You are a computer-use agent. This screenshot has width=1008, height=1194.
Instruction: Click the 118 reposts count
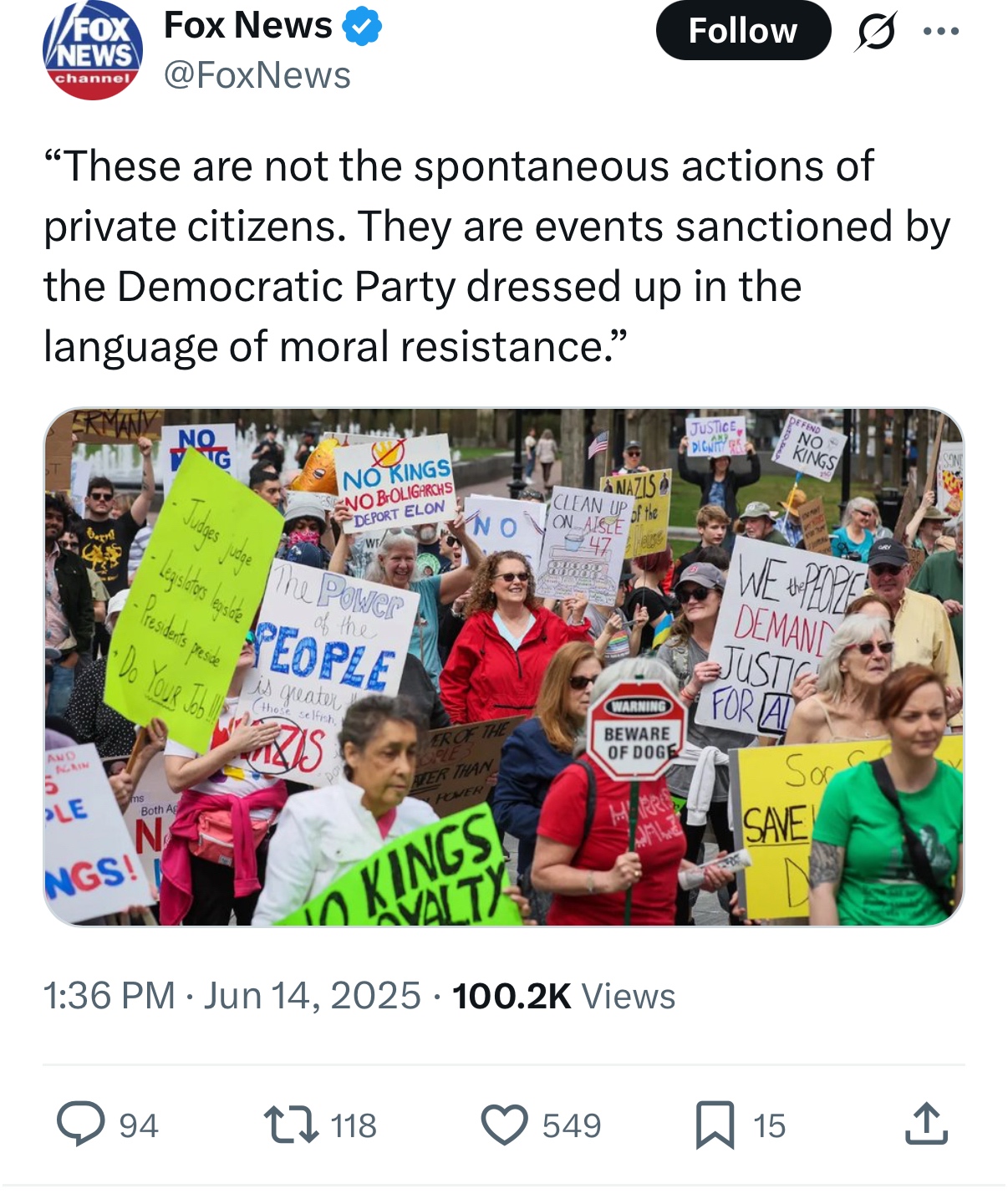click(x=354, y=1125)
